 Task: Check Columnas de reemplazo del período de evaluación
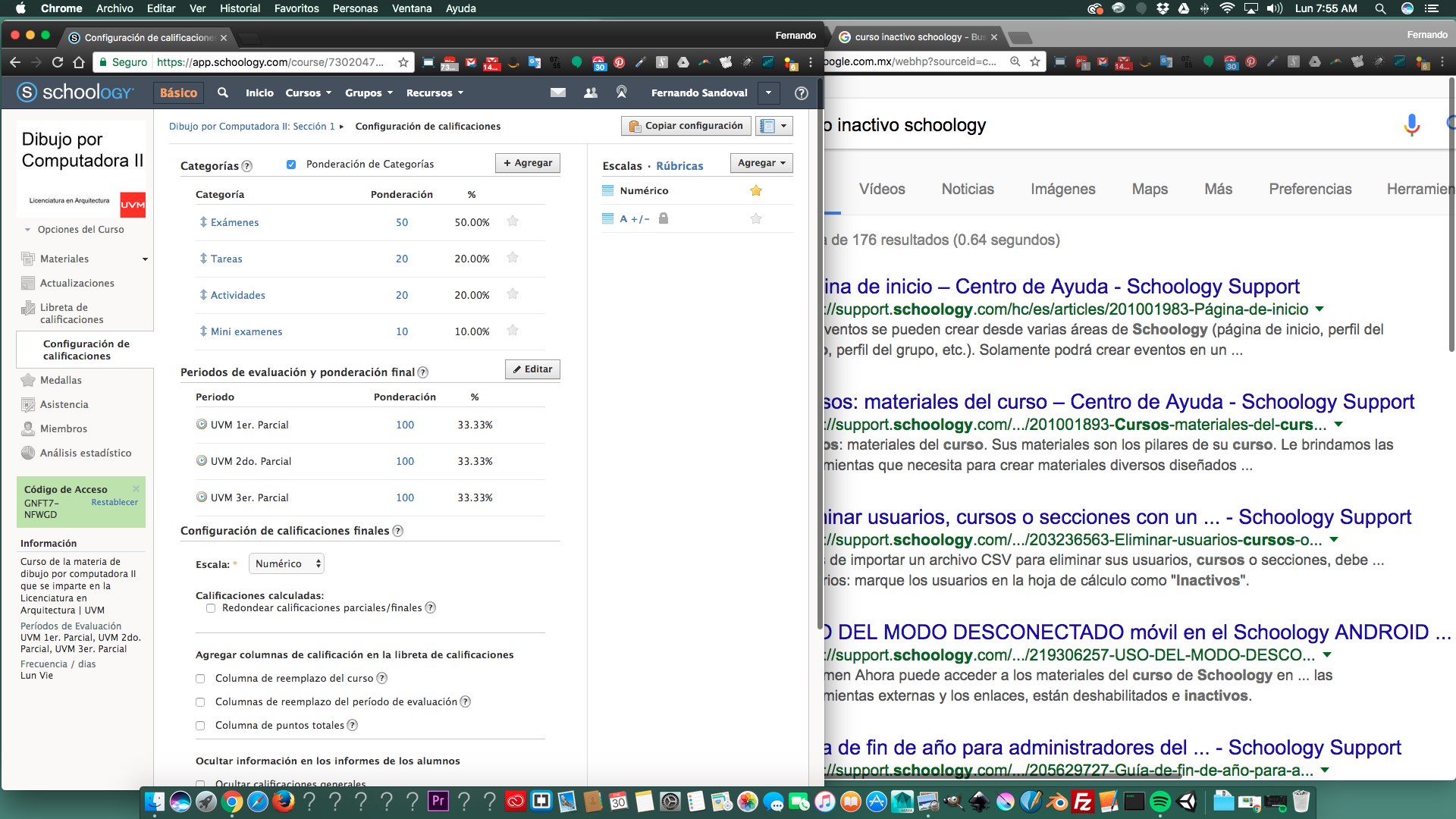coord(200,702)
